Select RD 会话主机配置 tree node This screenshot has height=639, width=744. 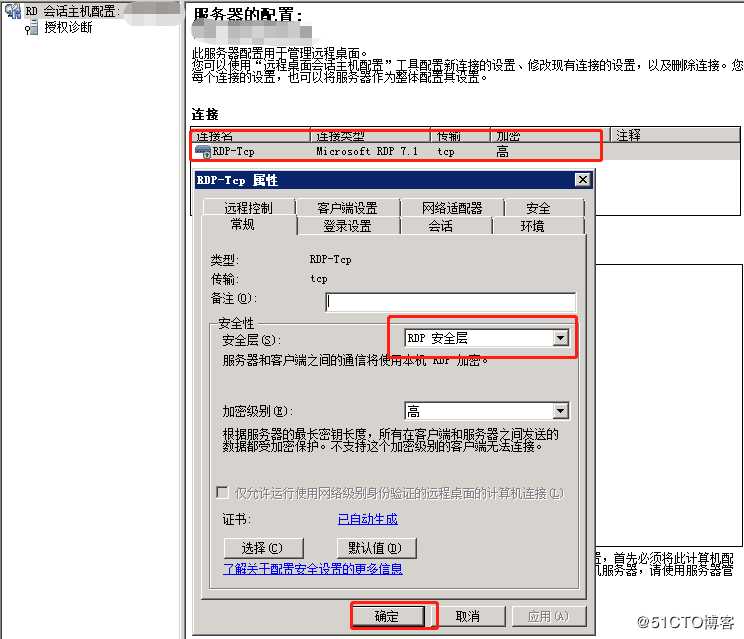[73, 11]
